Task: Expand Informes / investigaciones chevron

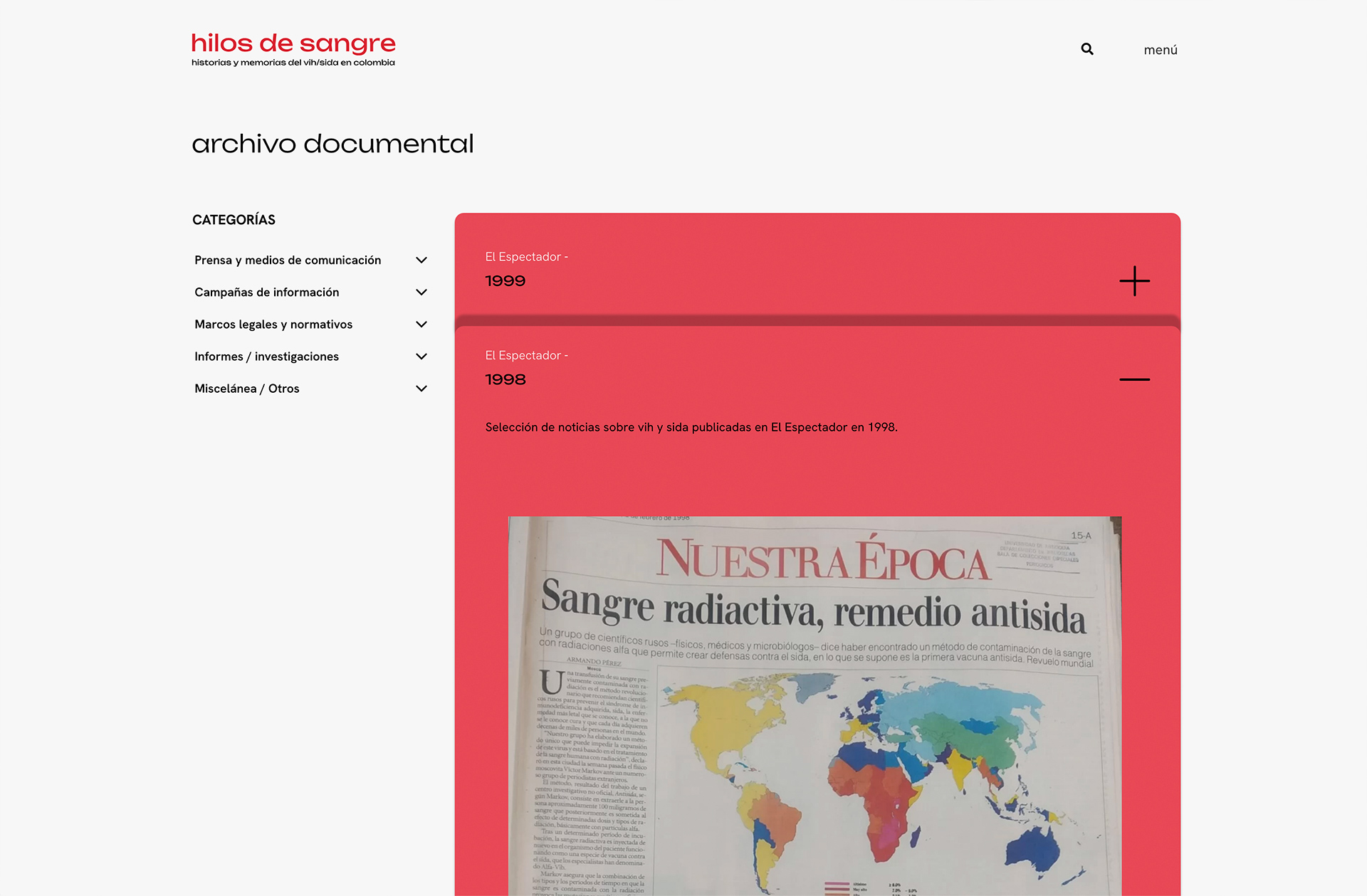Action: coord(421,357)
